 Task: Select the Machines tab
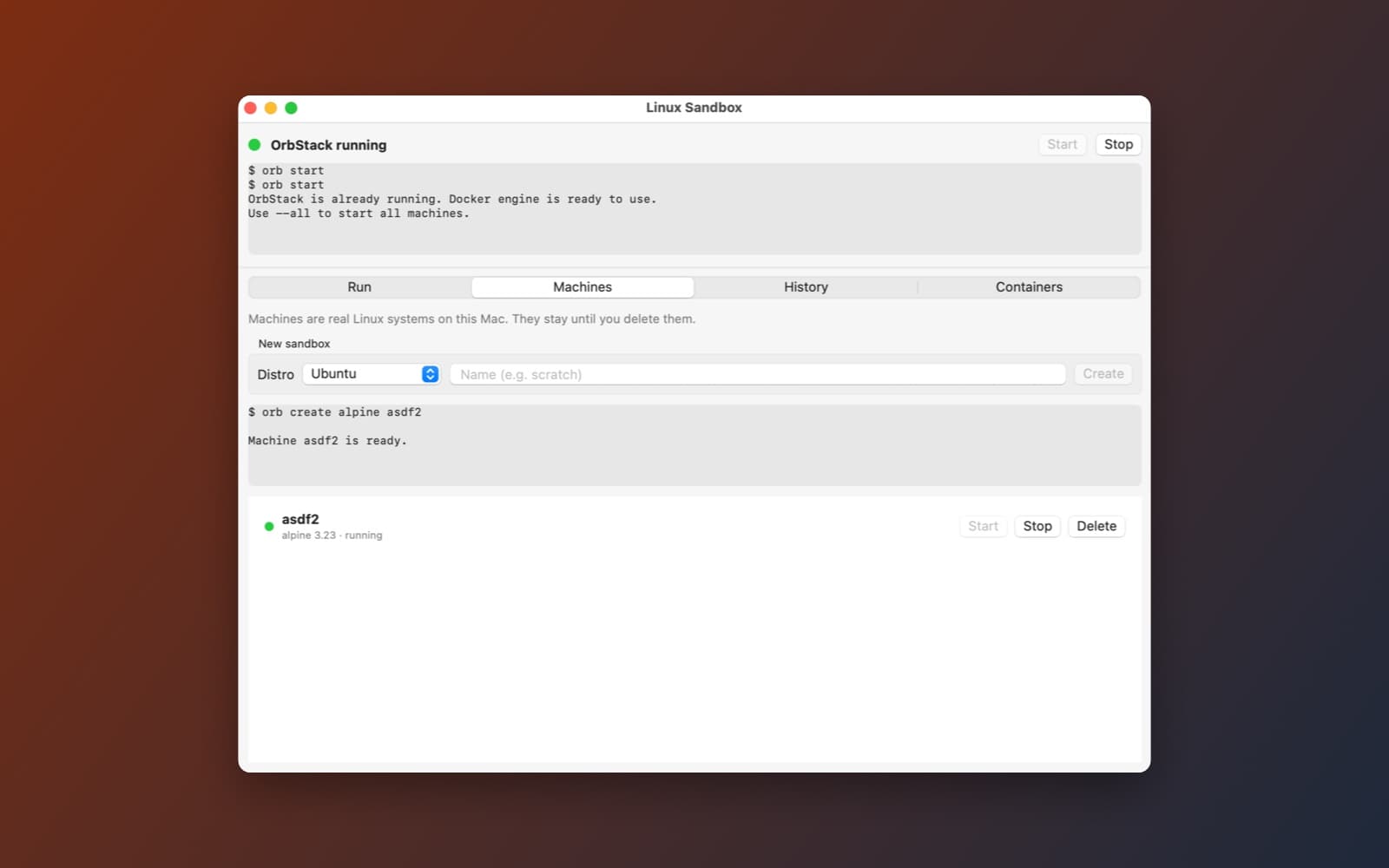(583, 287)
